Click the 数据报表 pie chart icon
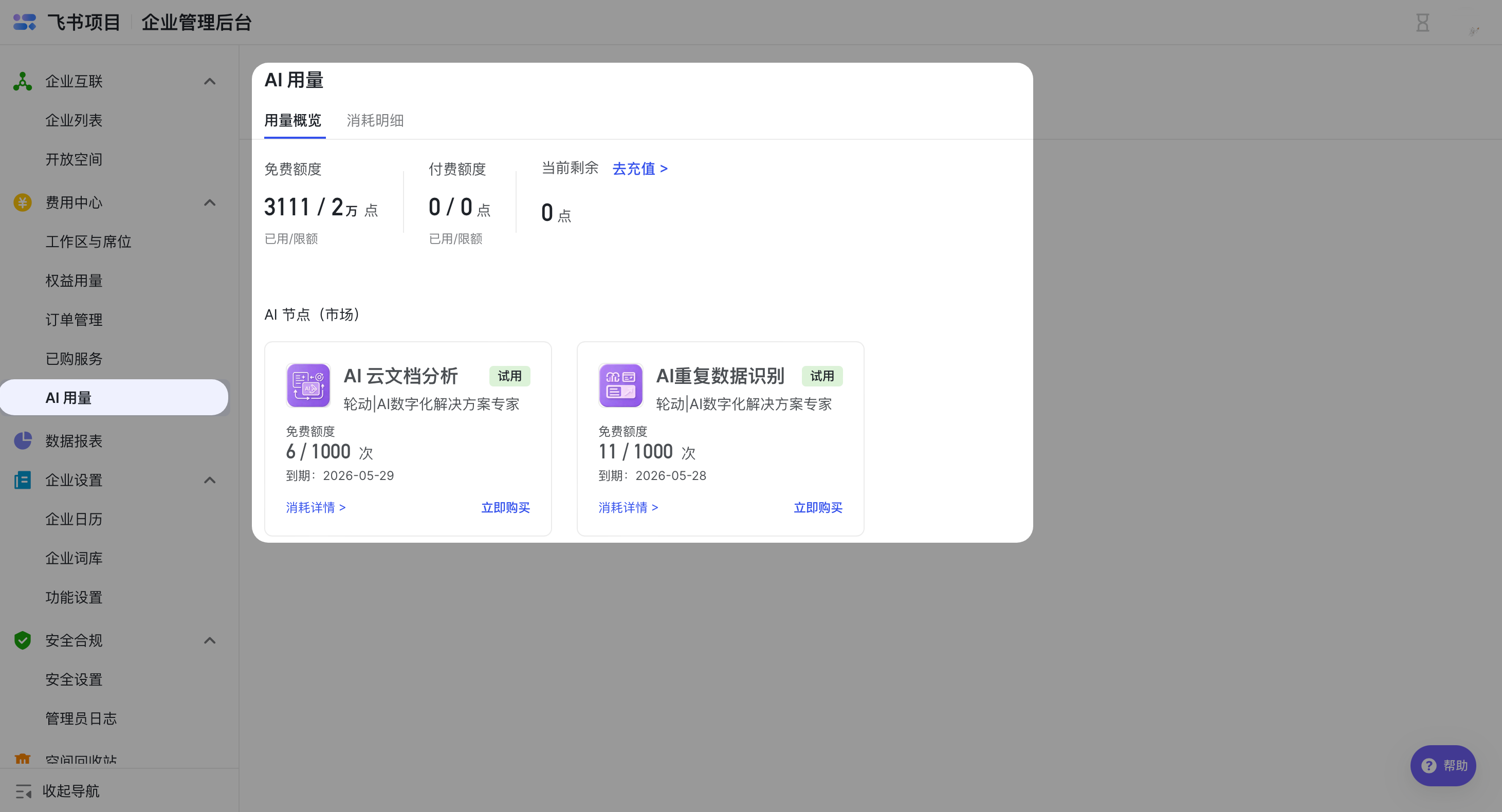The image size is (1502, 812). [x=22, y=440]
